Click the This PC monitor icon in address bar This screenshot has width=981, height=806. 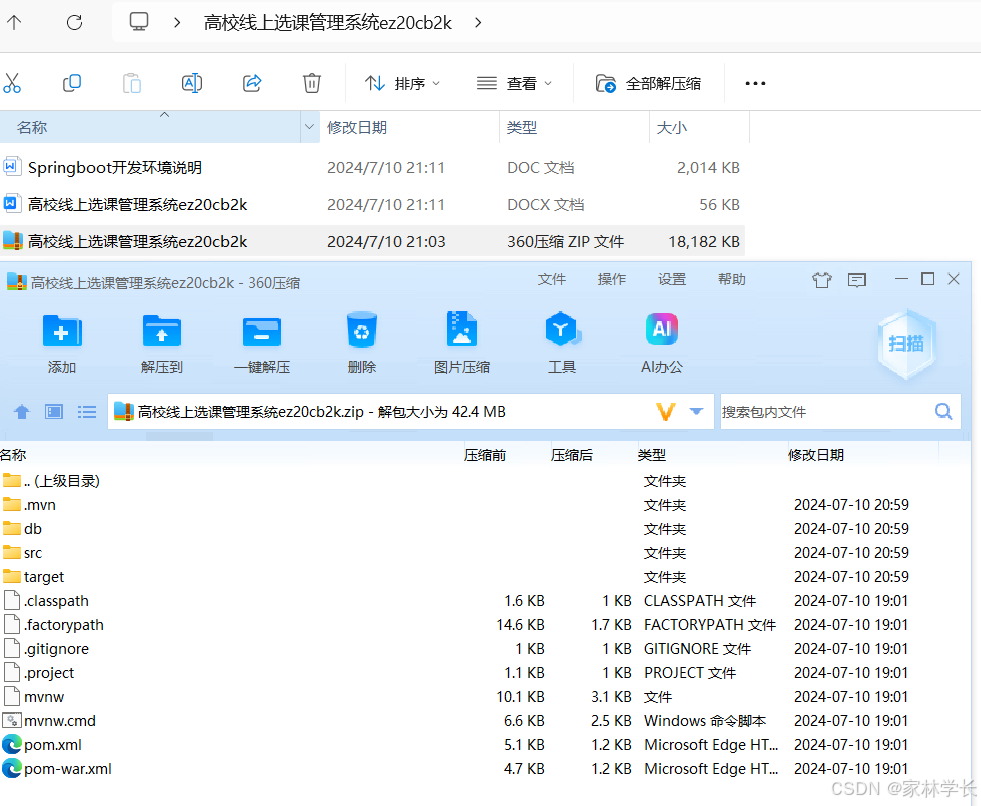pyautogui.click(x=139, y=22)
